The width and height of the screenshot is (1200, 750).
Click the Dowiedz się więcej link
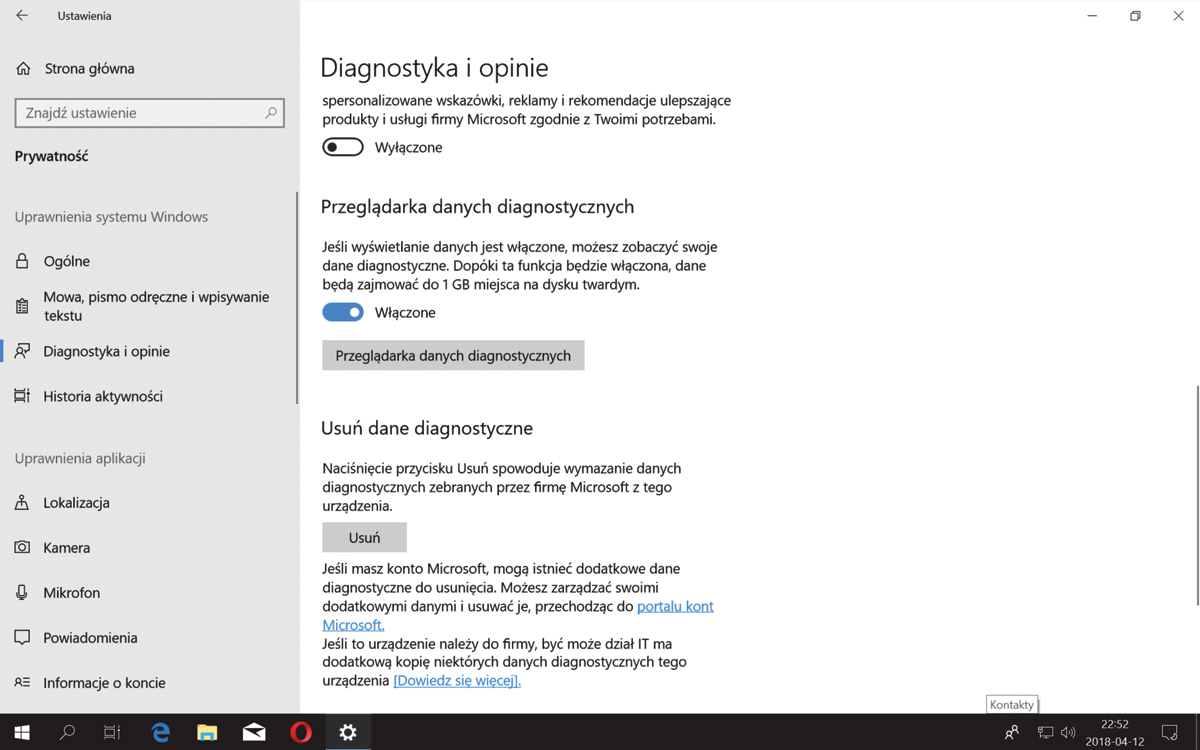click(x=457, y=681)
